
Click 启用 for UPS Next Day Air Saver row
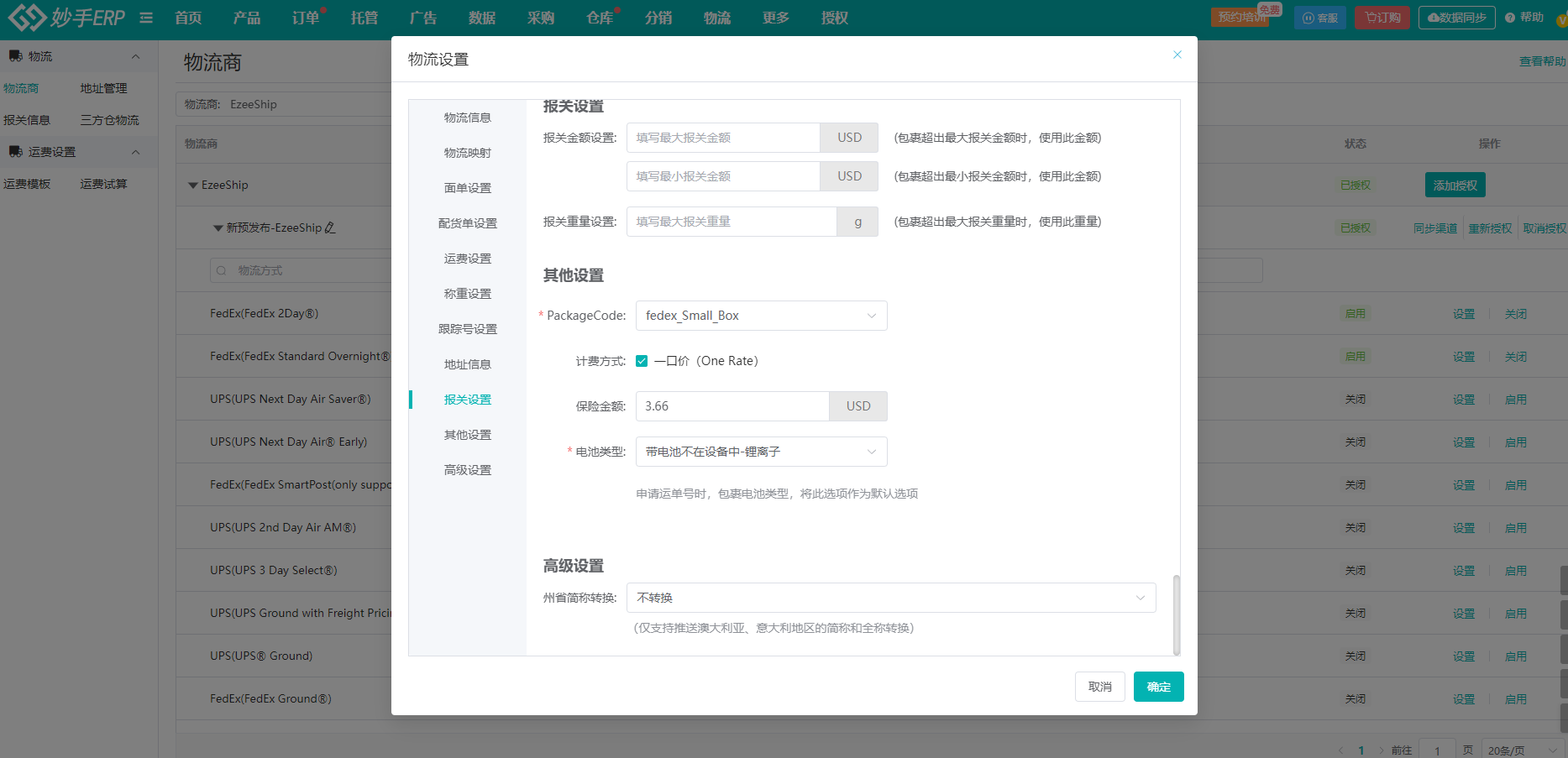(x=1516, y=400)
